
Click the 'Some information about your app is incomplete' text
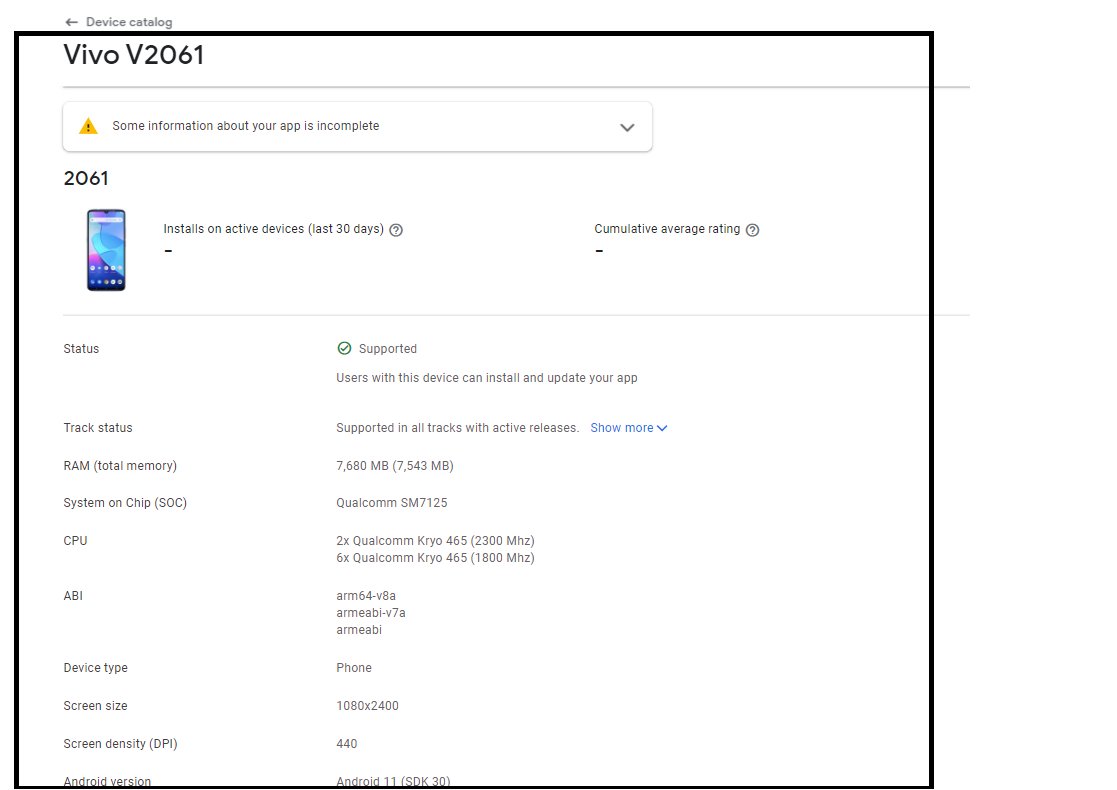(246, 126)
